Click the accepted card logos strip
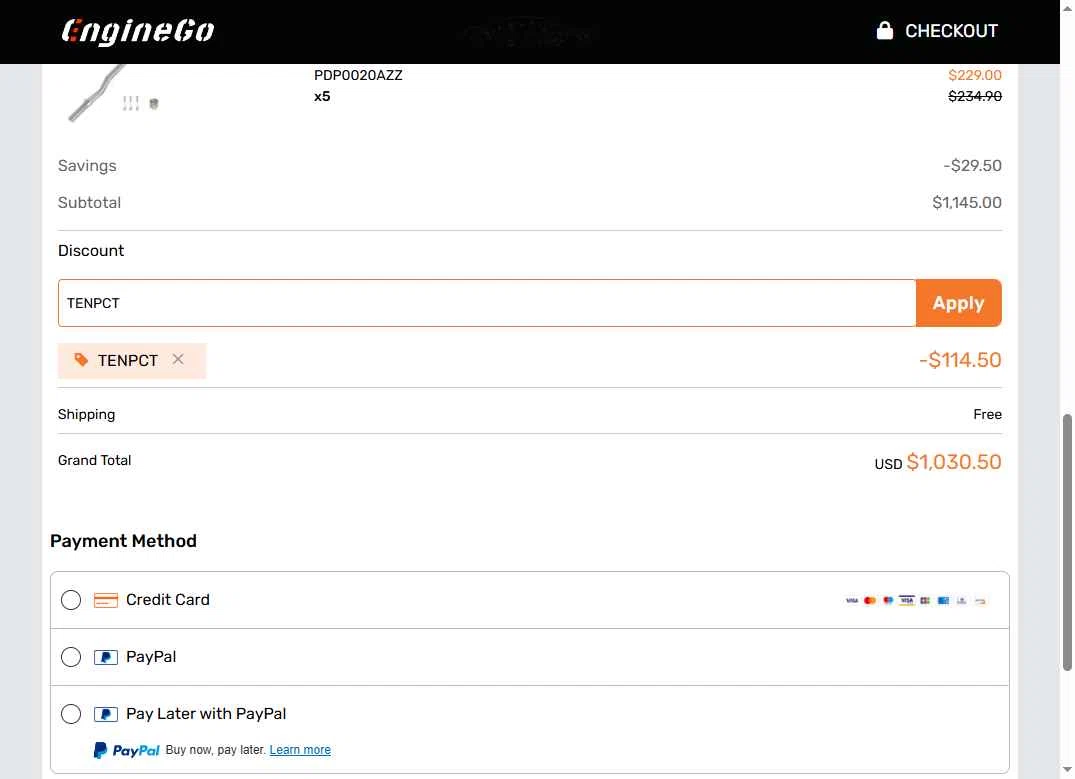The image size is (1075, 779). coord(915,601)
